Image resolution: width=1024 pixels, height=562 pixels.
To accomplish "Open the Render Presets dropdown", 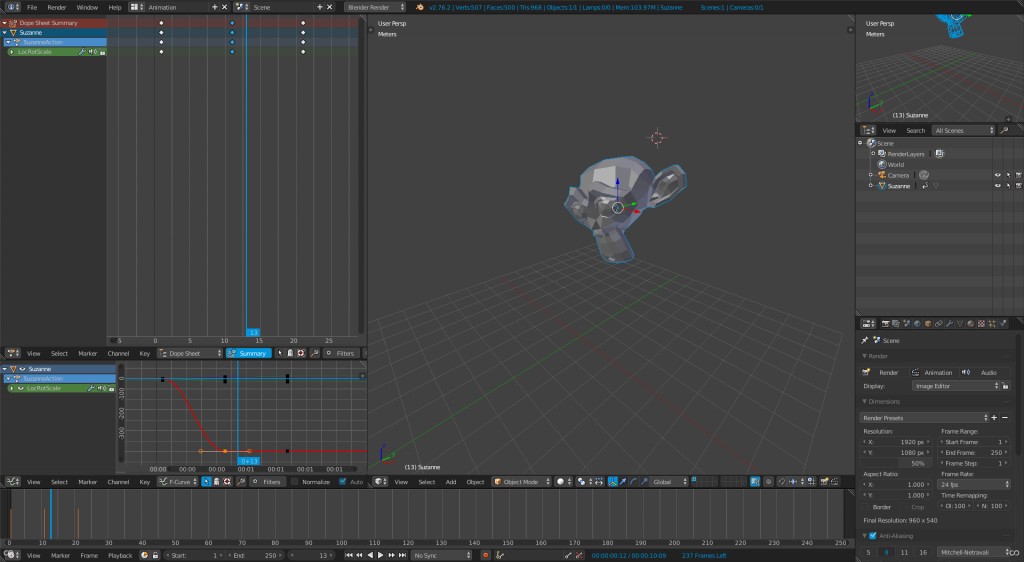I will (924, 418).
